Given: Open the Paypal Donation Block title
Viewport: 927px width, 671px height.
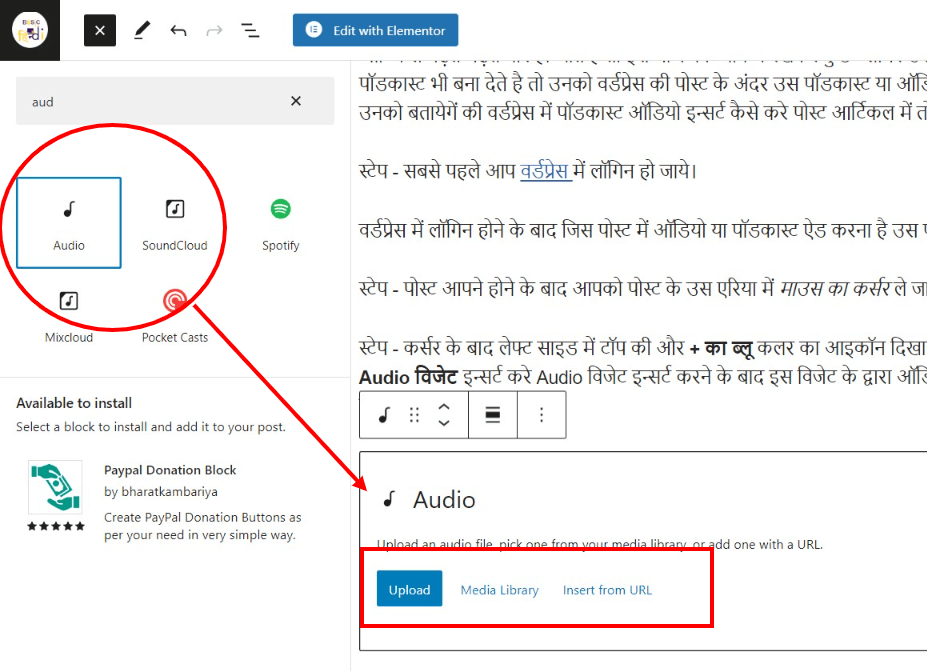Looking at the screenshot, I should pos(170,470).
